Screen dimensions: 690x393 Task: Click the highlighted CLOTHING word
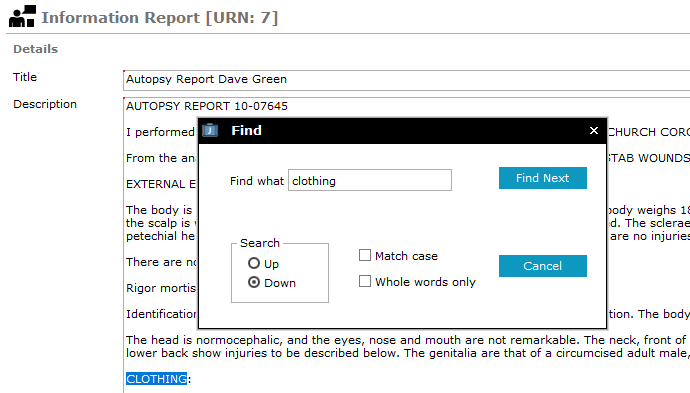(x=156, y=379)
